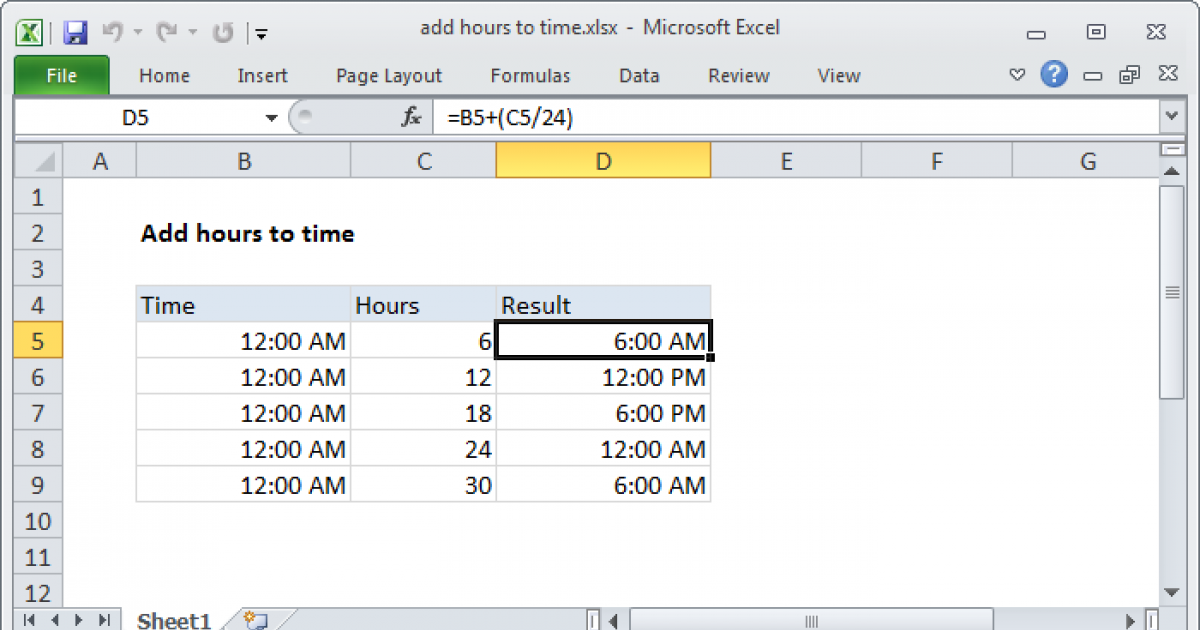Open the File backstage menu
The width and height of the screenshot is (1200, 630).
61,76
